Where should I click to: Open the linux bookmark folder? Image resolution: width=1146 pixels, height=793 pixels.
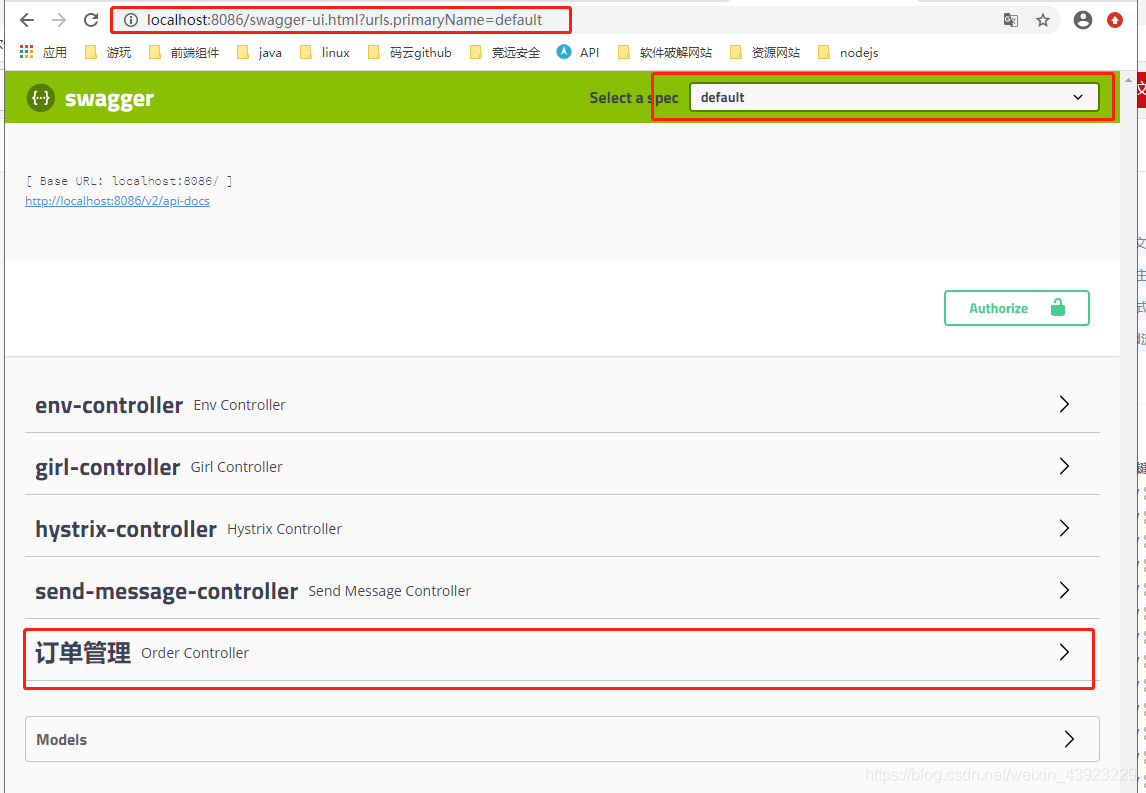coord(325,52)
